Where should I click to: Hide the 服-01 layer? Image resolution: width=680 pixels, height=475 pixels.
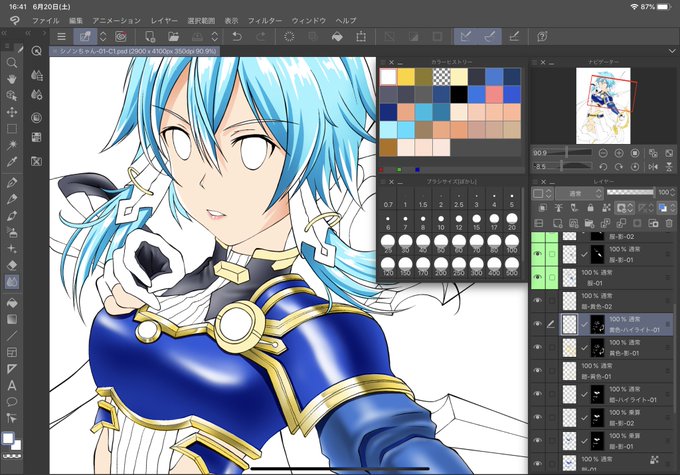pos(538,277)
